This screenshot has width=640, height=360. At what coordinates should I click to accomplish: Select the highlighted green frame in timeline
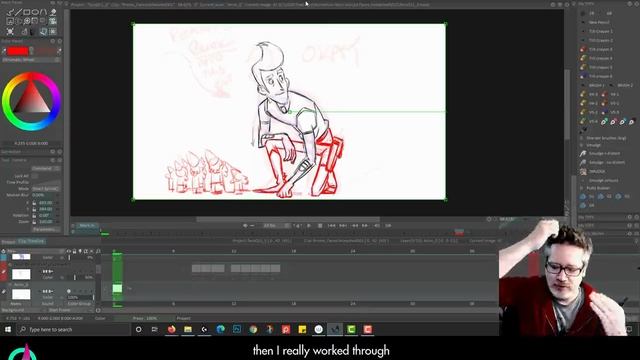118,289
